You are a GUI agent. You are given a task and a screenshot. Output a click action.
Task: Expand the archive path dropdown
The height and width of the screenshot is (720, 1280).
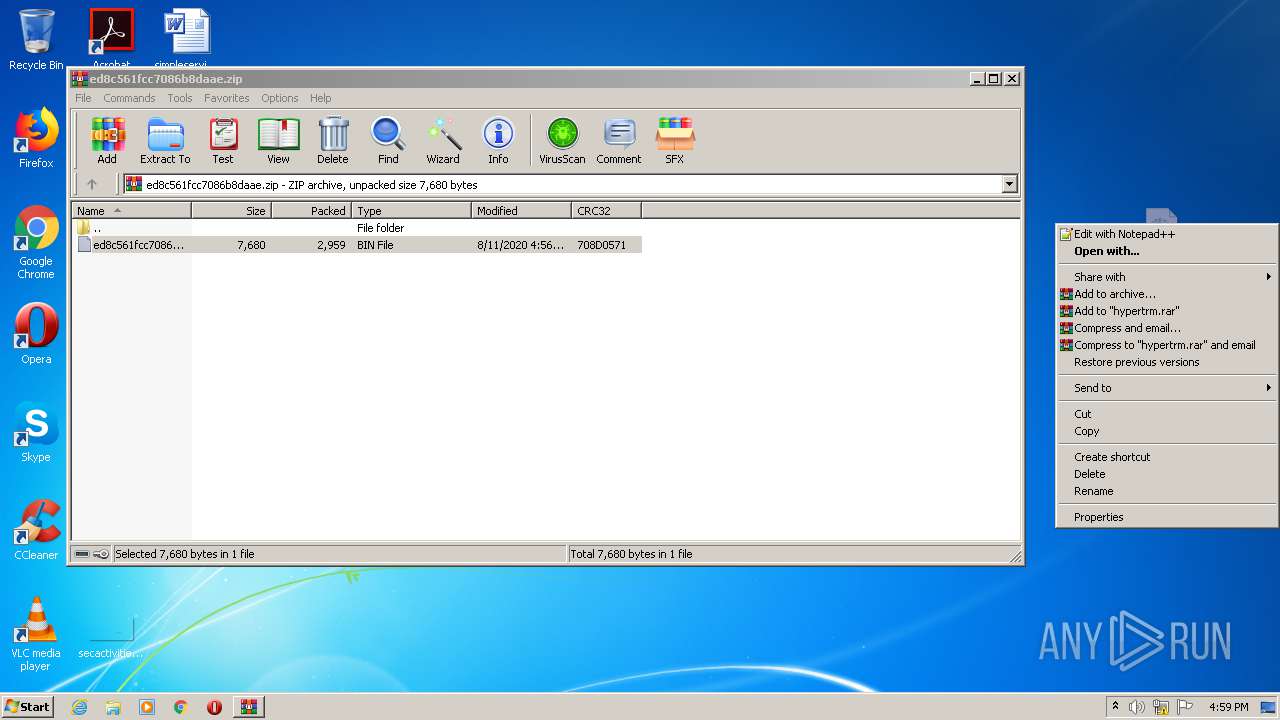[x=1009, y=184]
